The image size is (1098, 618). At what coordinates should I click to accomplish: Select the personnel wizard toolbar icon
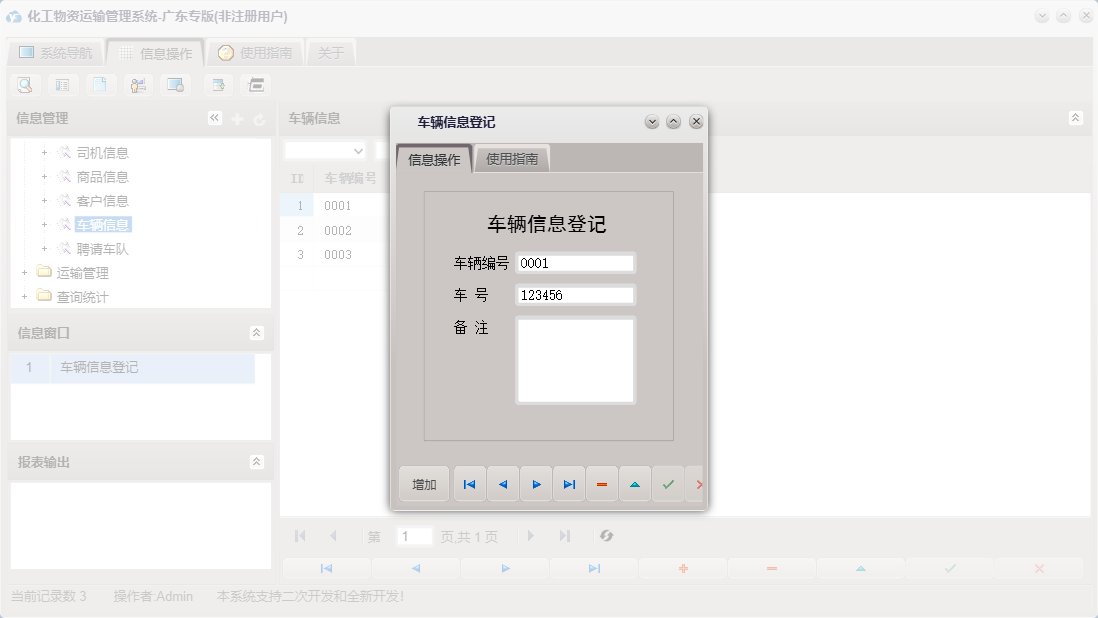click(x=138, y=85)
